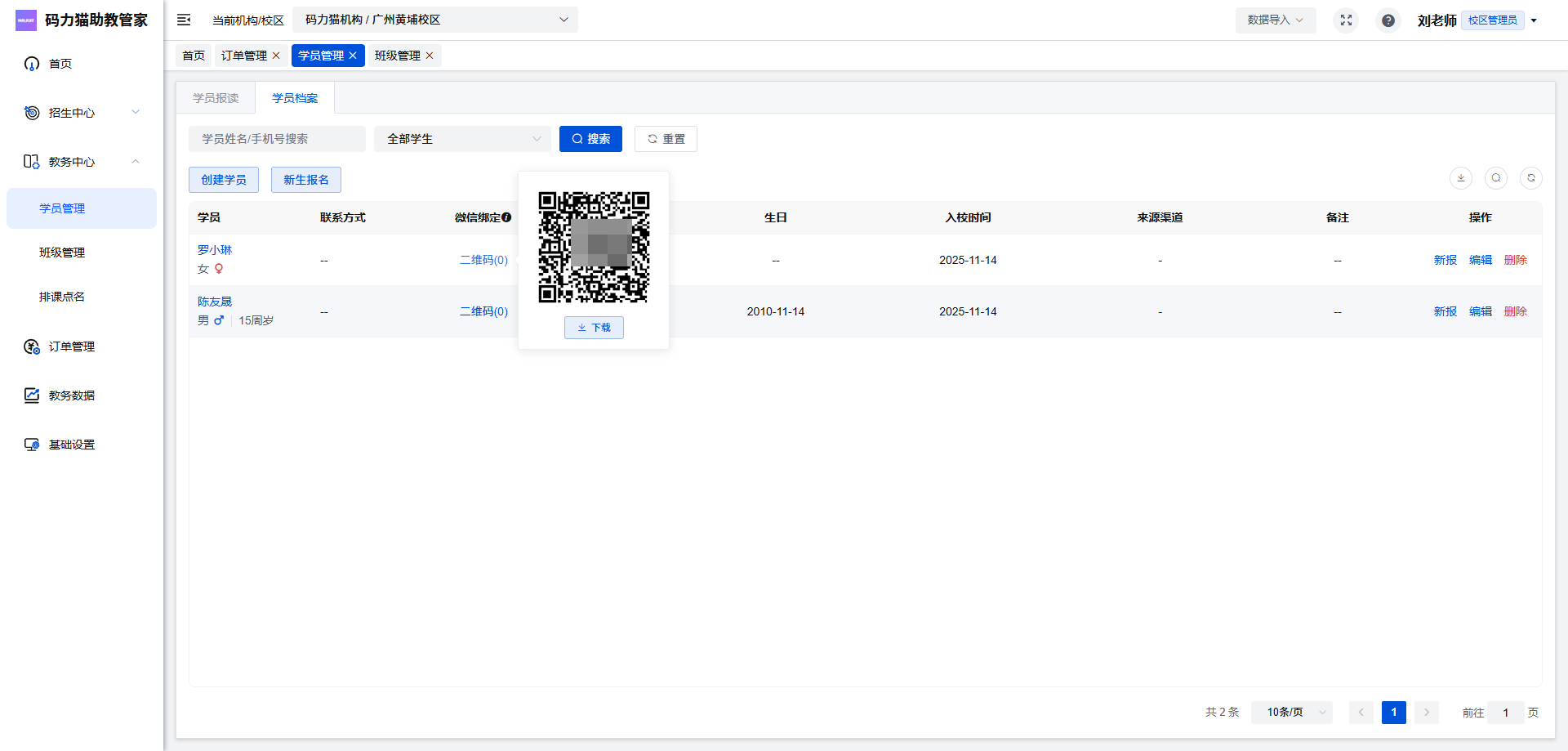Open 排课点名 in the sidebar
1568x751 pixels.
click(62, 297)
